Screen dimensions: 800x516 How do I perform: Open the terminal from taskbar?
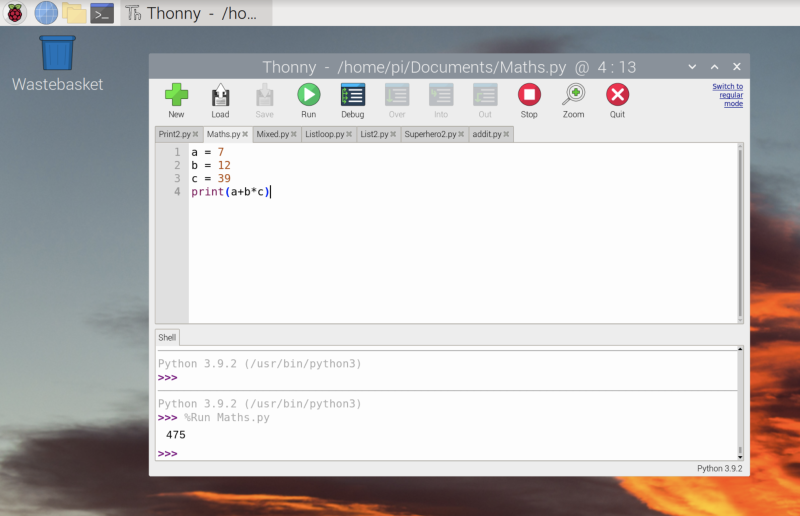pyautogui.click(x=102, y=13)
